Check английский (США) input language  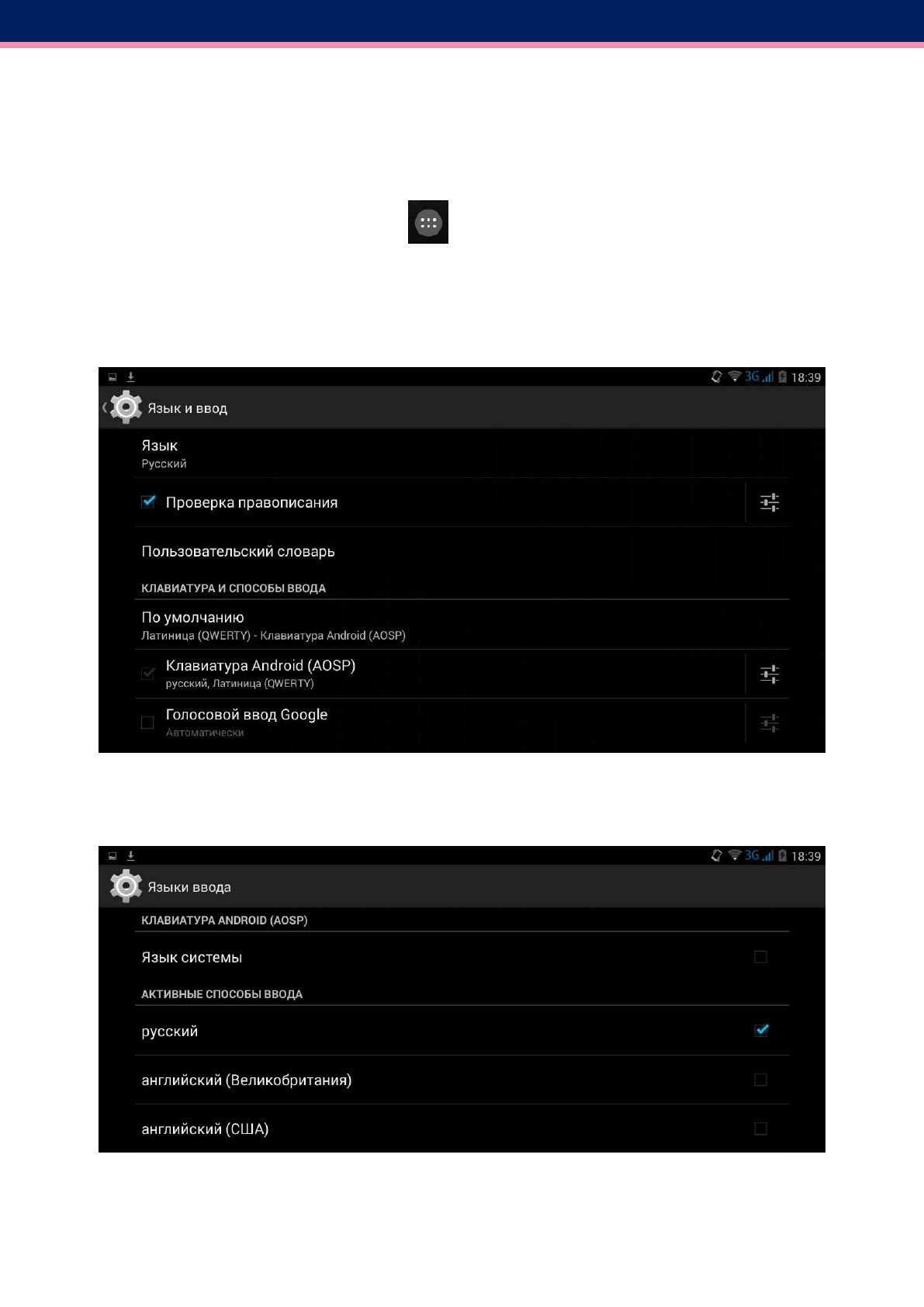coord(760,1128)
